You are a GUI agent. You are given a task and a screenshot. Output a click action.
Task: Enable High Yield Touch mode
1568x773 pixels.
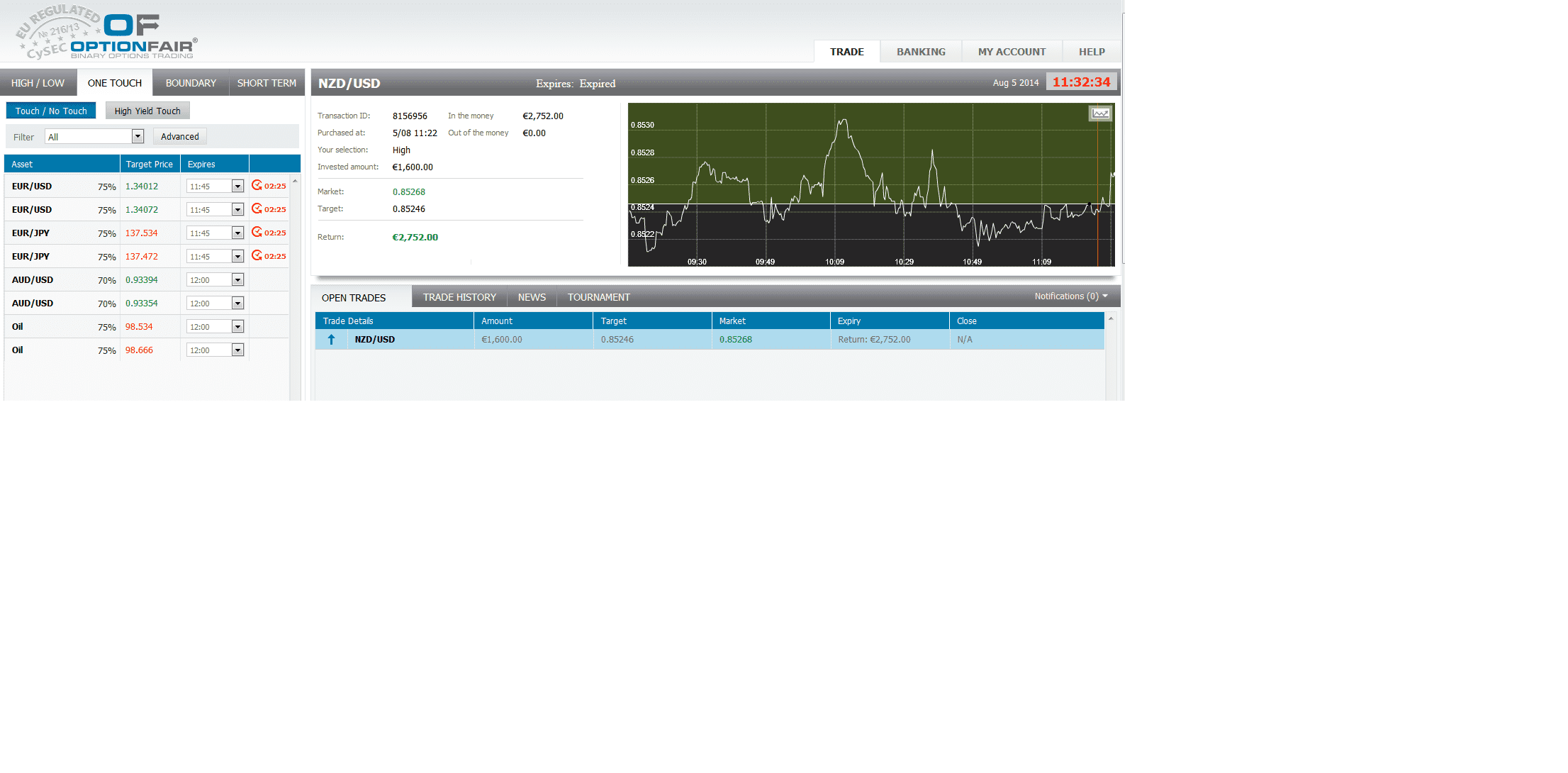(x=147, y=110)
